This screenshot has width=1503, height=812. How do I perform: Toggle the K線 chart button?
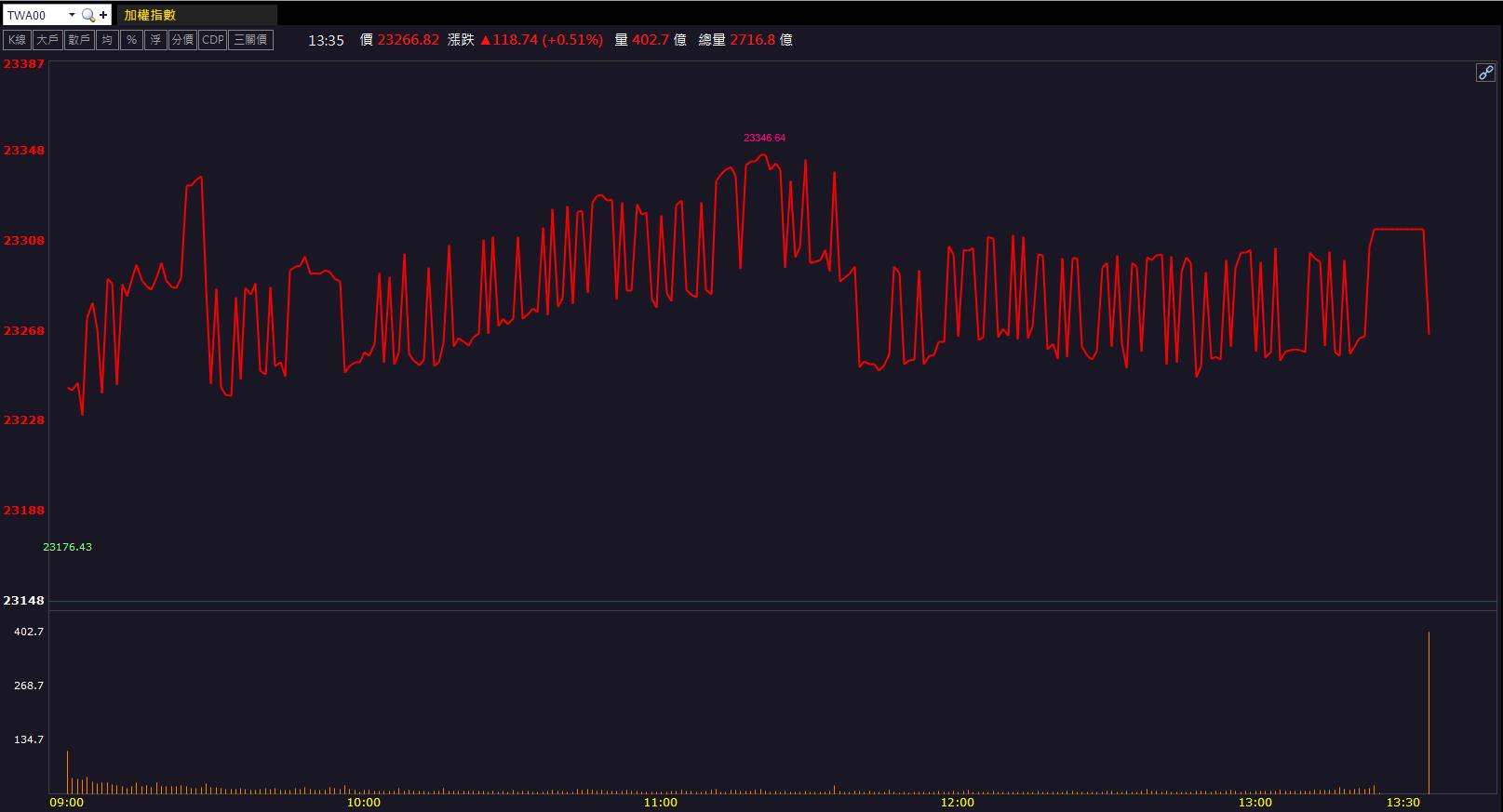click(x=17, y=40)
